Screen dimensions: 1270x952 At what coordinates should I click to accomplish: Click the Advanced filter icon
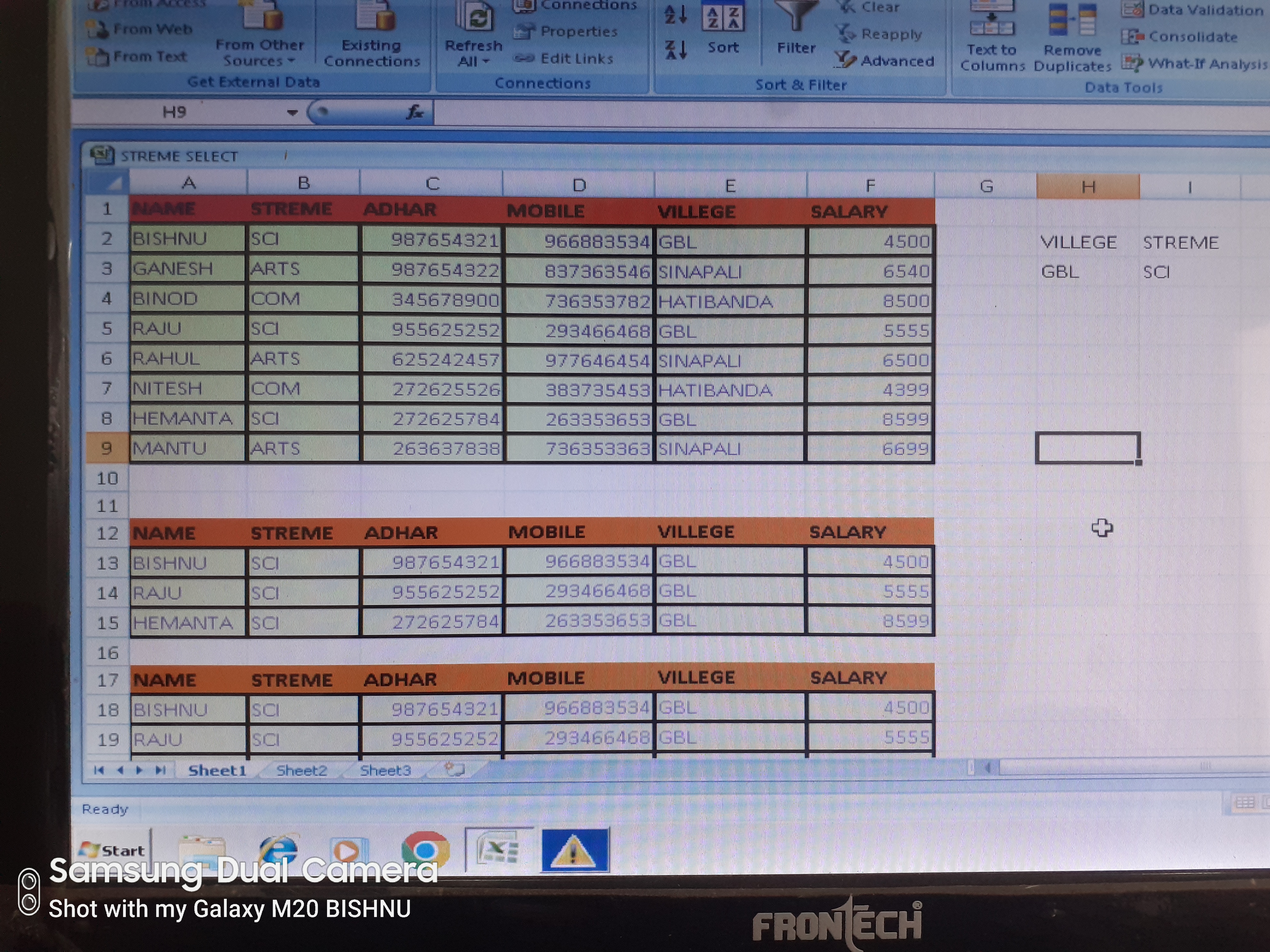coord(845,60)
